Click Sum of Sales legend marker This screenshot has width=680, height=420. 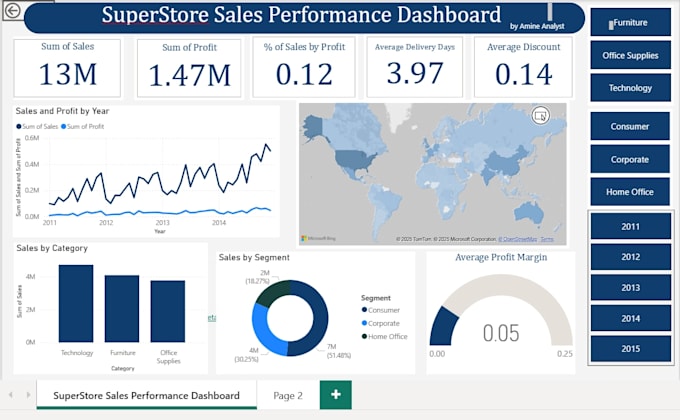click(x=19, y=127)
